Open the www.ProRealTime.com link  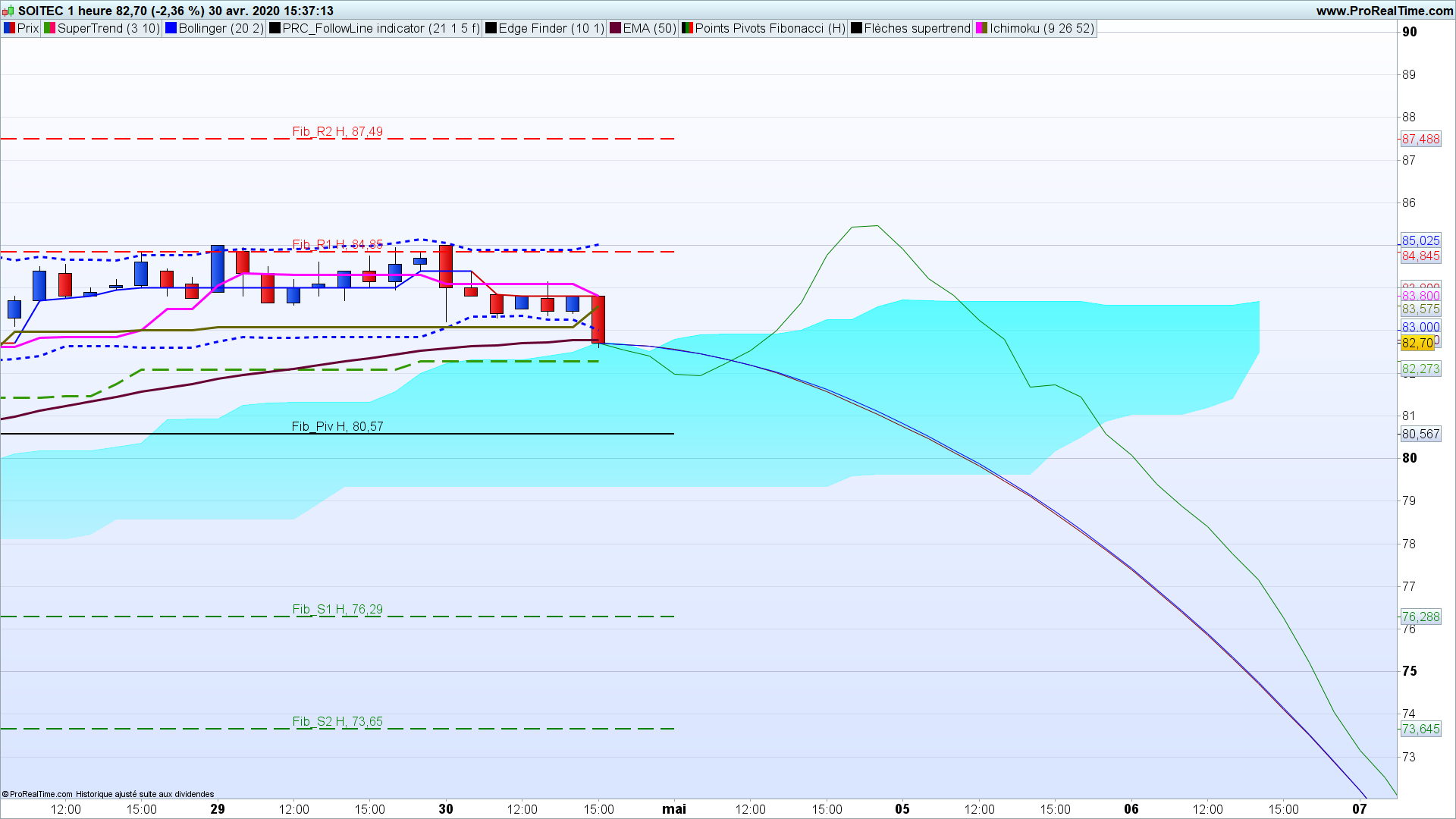coord(1385,11)
